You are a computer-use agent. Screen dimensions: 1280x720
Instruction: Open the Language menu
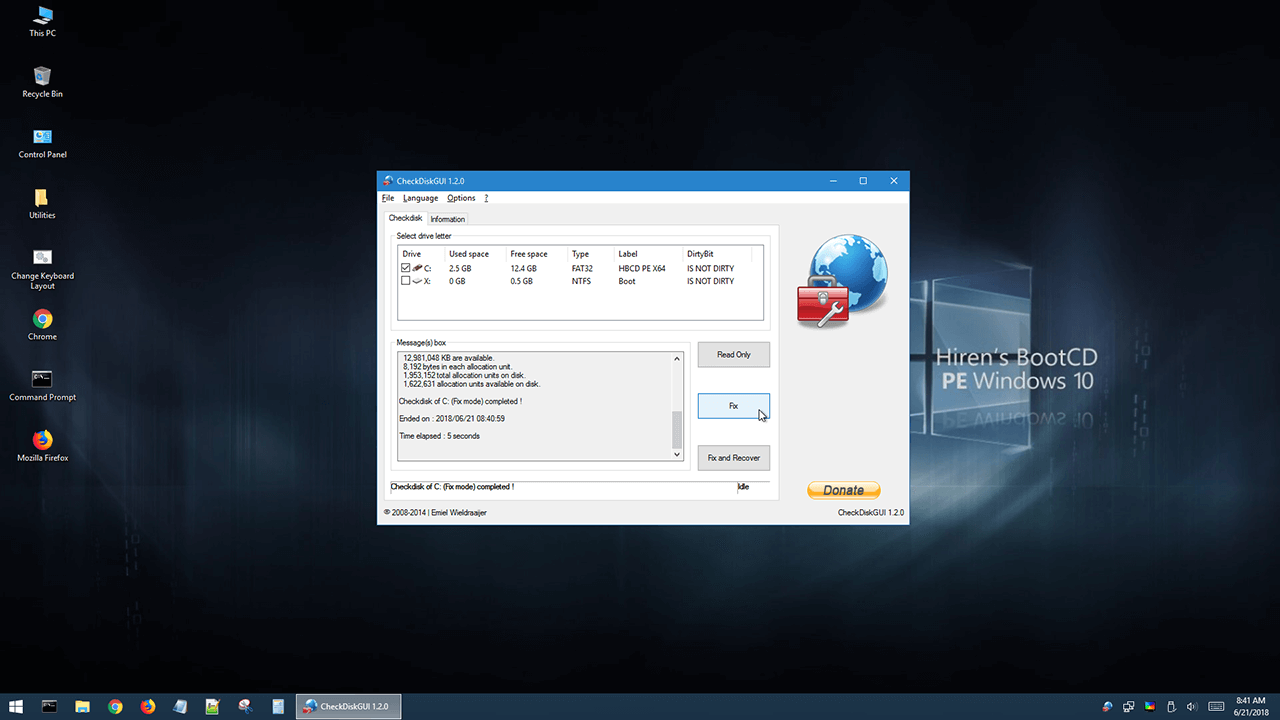(x=420, y=198)
